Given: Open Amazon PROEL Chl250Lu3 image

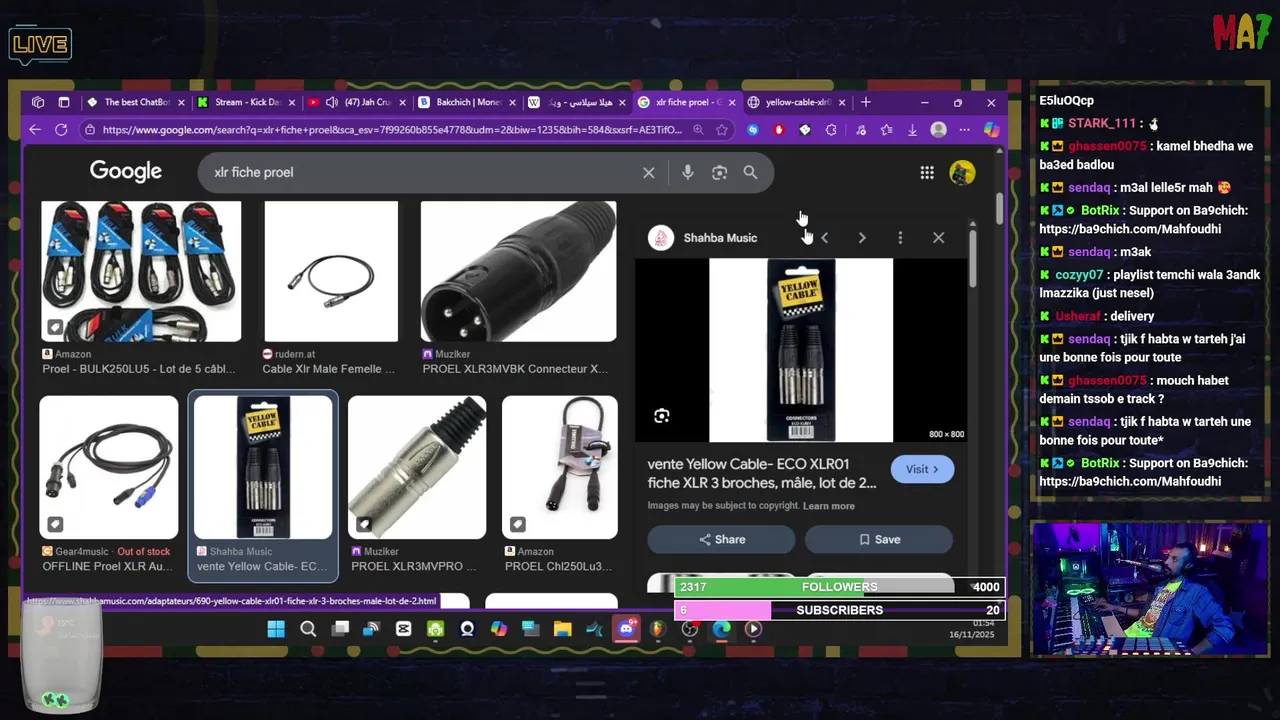Looking at the screenshot, I should tap(560, 467).
